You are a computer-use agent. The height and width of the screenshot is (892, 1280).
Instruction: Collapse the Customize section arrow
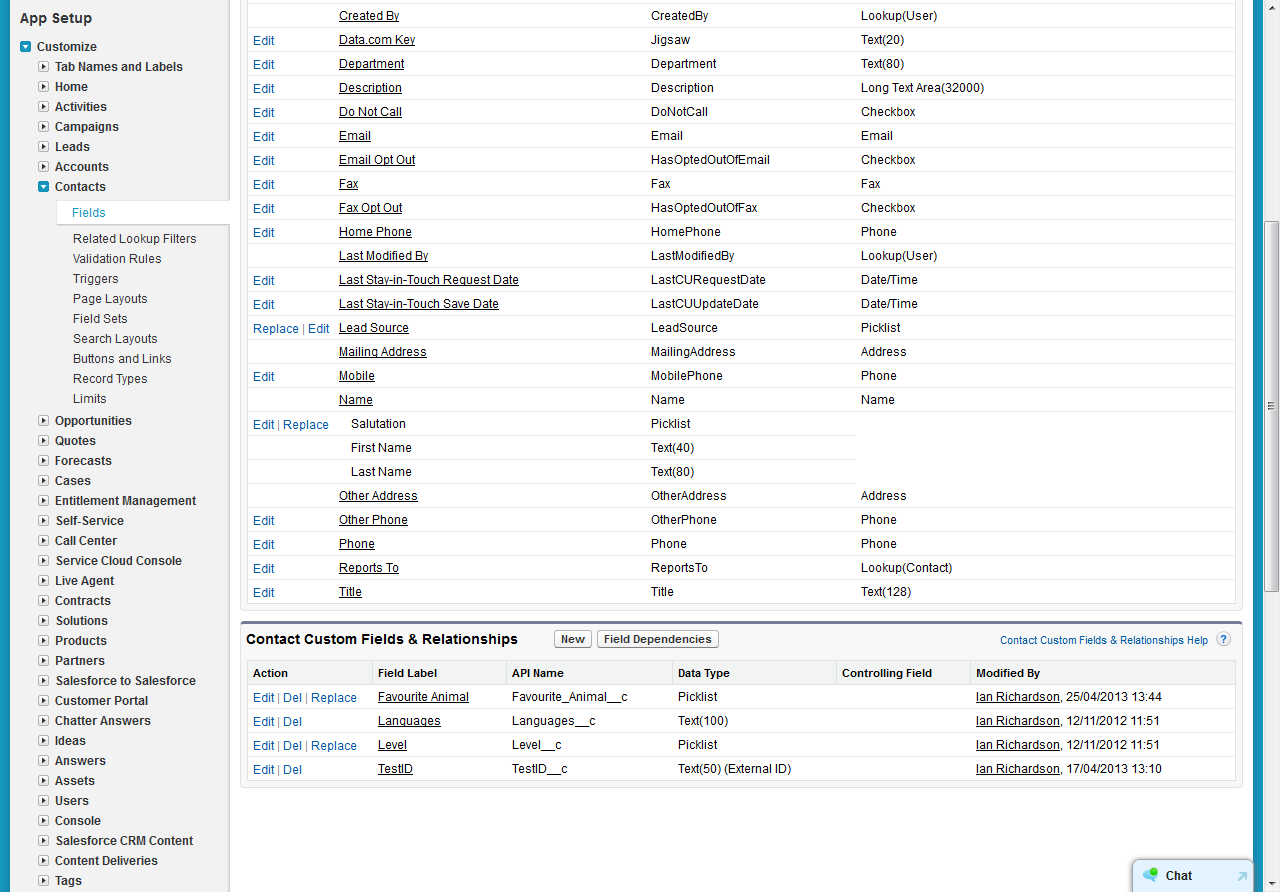click(x=25, y=47)
